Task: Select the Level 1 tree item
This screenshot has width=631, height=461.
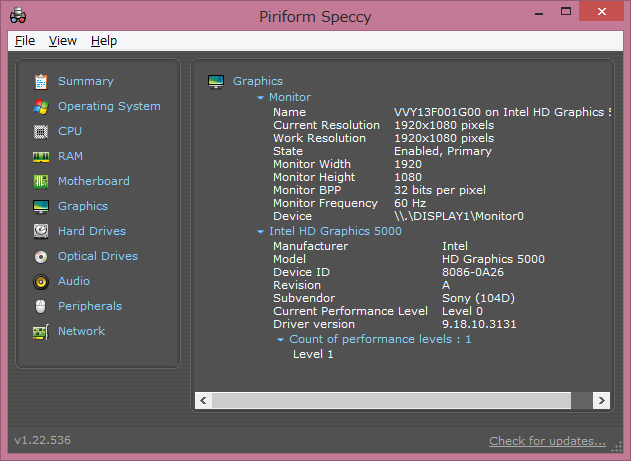Action: tap(313, 354)
